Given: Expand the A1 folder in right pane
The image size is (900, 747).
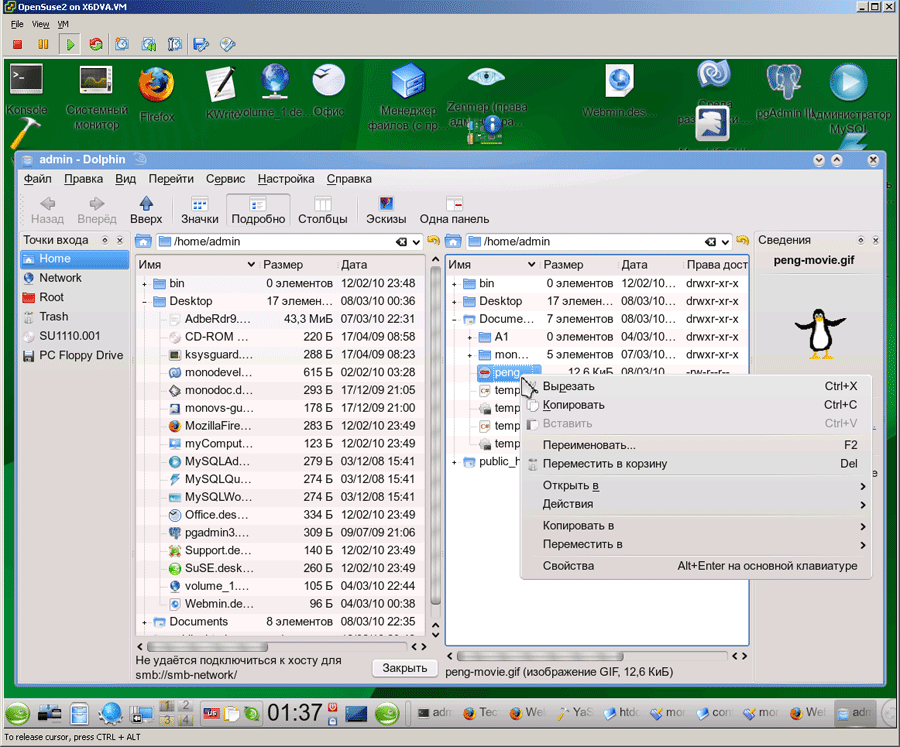Looking at the screenshot, I should pyautogui.click(x=470, y=337).
